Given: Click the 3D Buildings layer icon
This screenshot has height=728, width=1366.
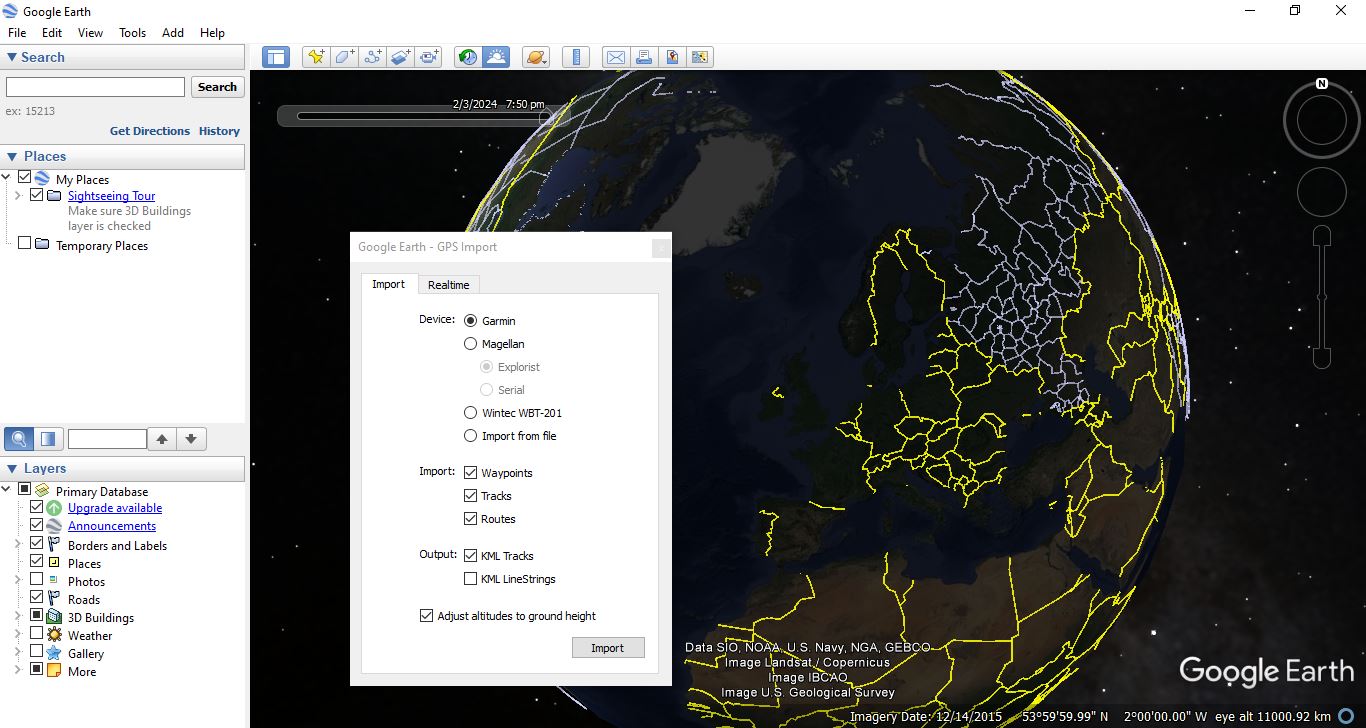Looking at the screenshot, I should 54,617.
